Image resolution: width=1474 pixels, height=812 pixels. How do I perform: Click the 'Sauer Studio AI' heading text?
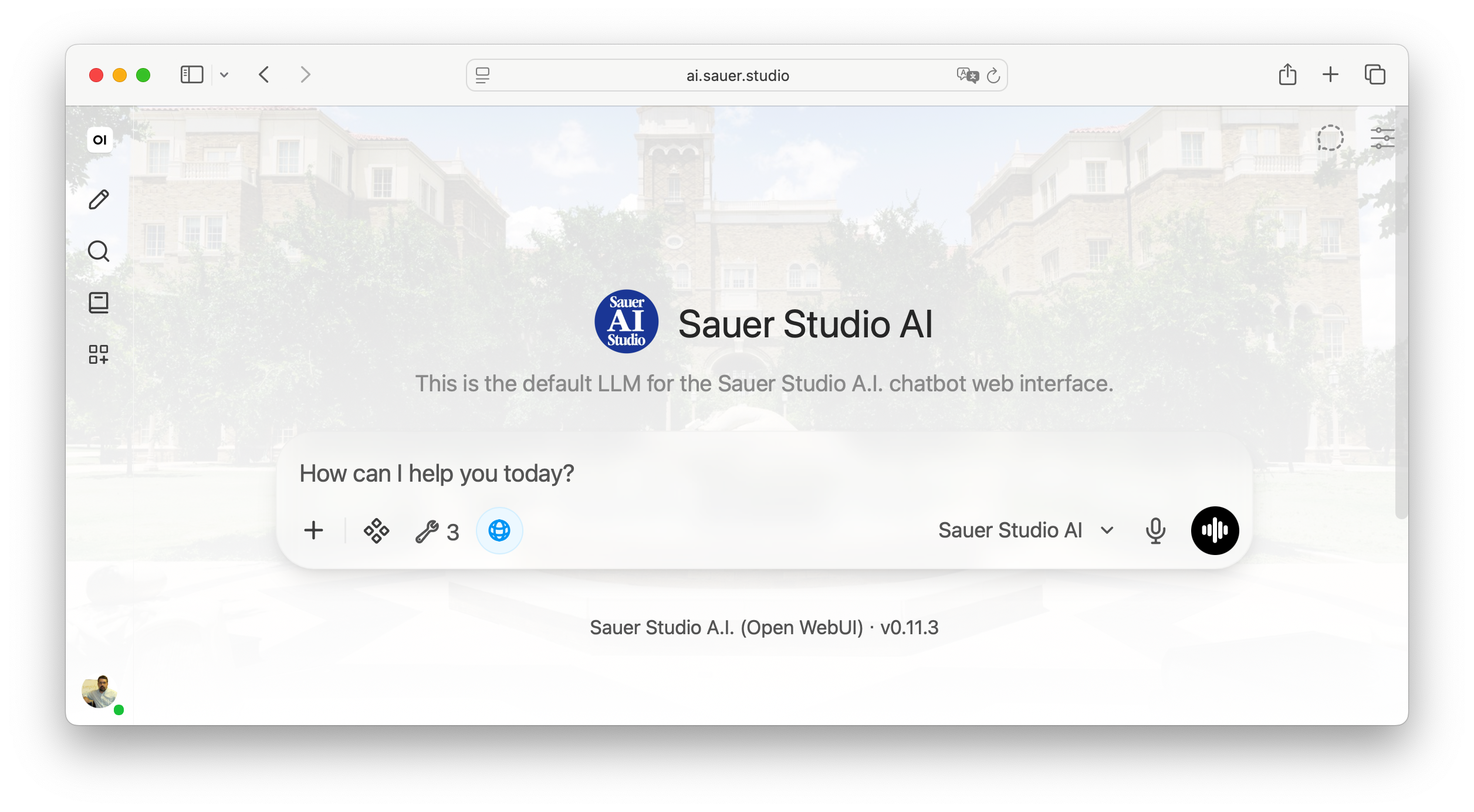coord(805,324)
